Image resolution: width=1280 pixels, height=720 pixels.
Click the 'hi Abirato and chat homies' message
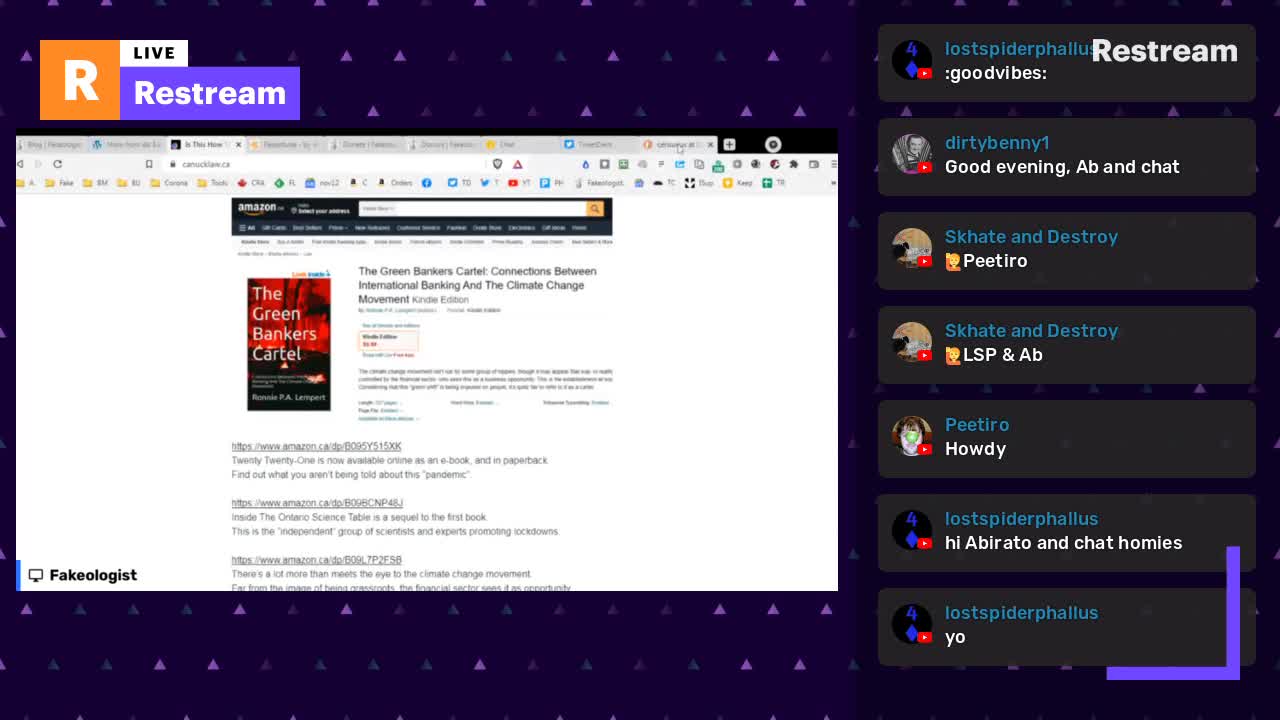[1063, 543]
